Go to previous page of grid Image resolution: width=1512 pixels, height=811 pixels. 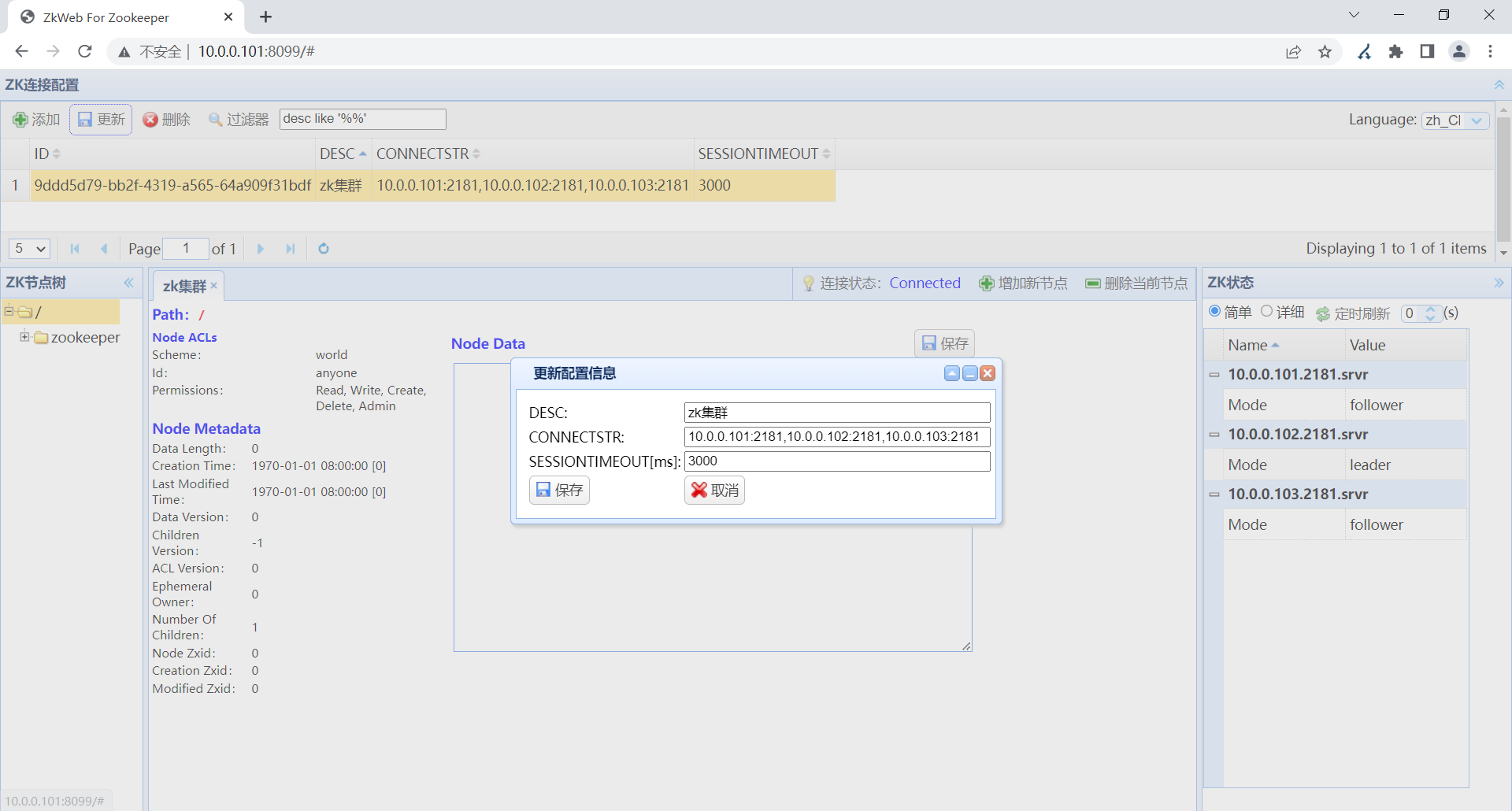click(x=104, y=249)
